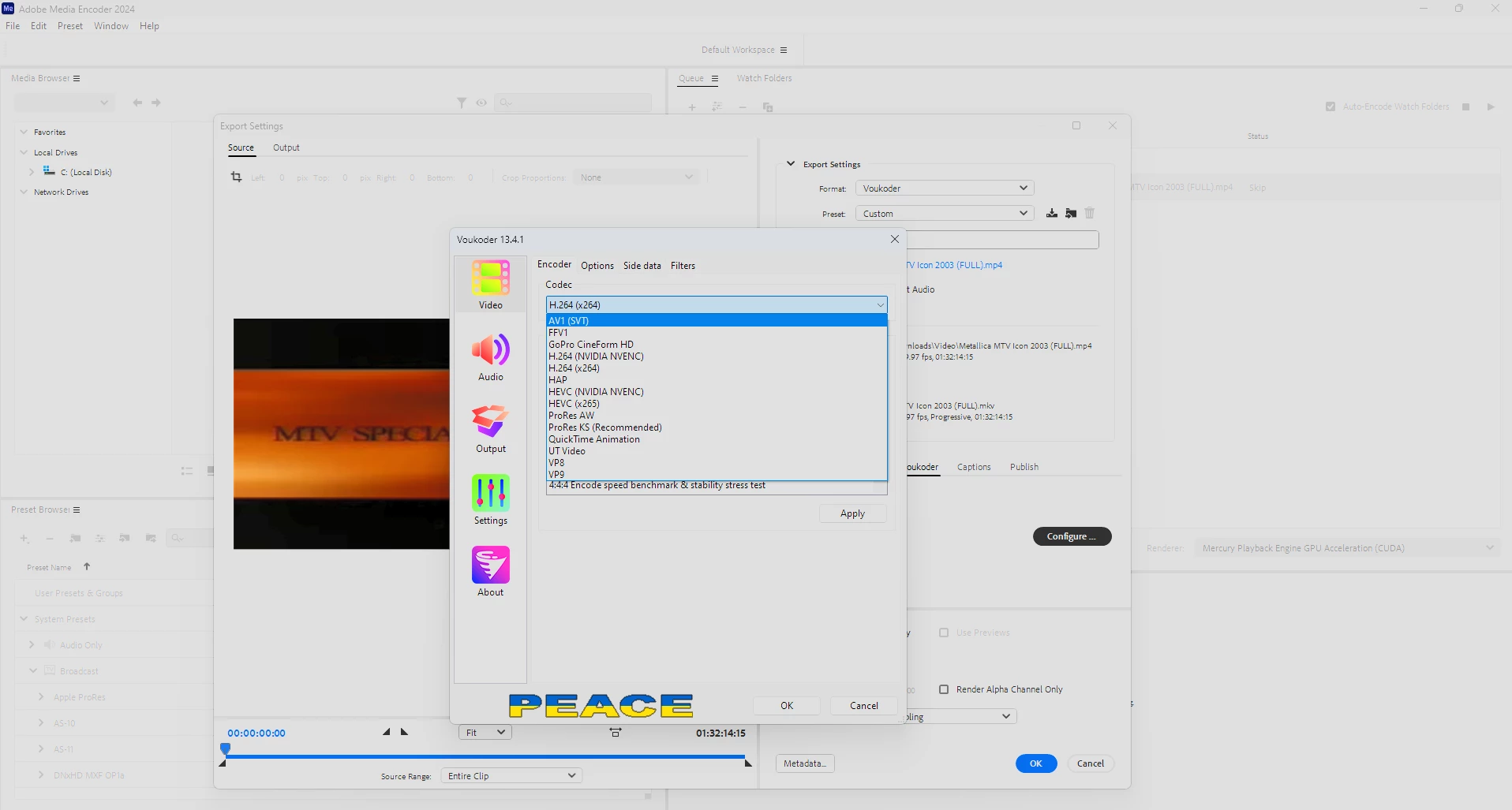This screenshot has height=810, width=1512.
Task: Click the set in point marker icon
Action: 387,732
